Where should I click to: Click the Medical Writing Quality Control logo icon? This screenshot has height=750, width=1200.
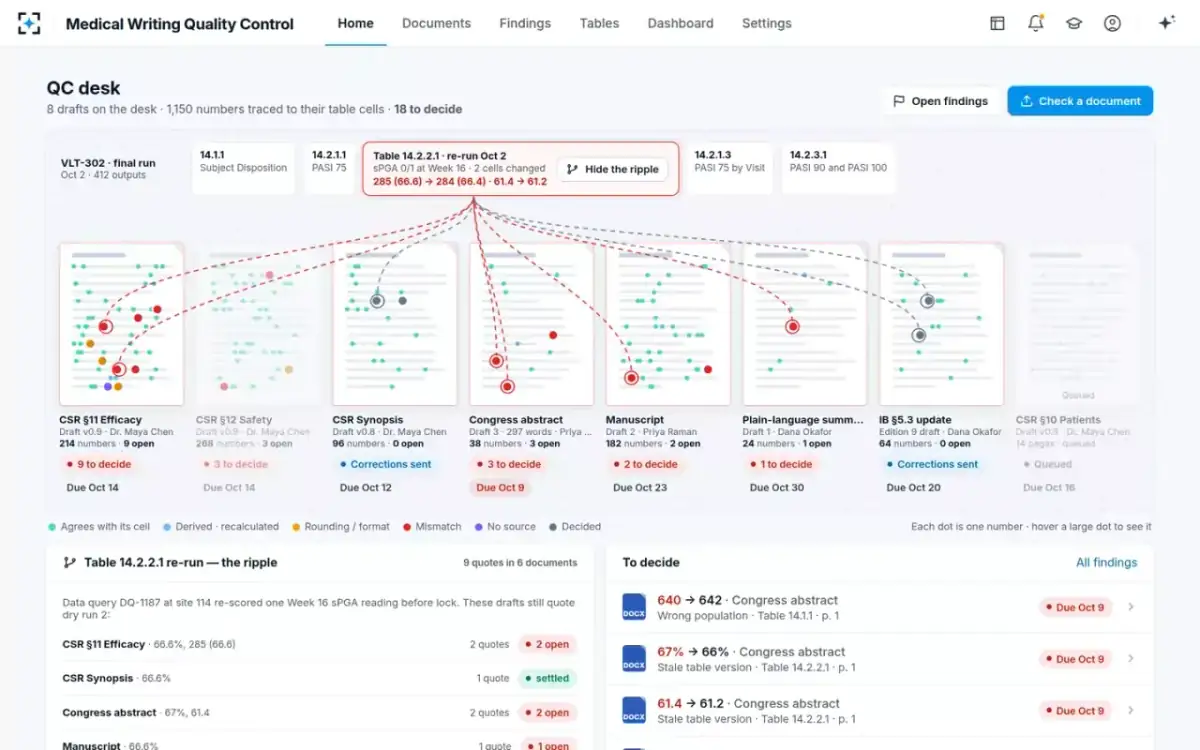(x=30, y=23)
